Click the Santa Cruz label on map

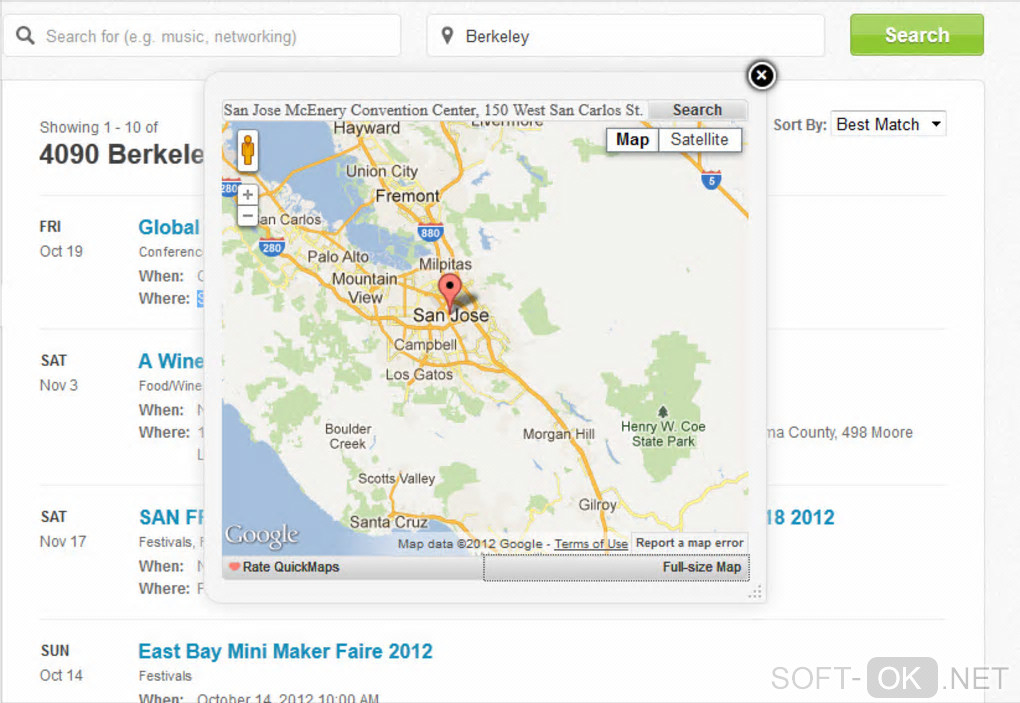click(x=388, y=522)
